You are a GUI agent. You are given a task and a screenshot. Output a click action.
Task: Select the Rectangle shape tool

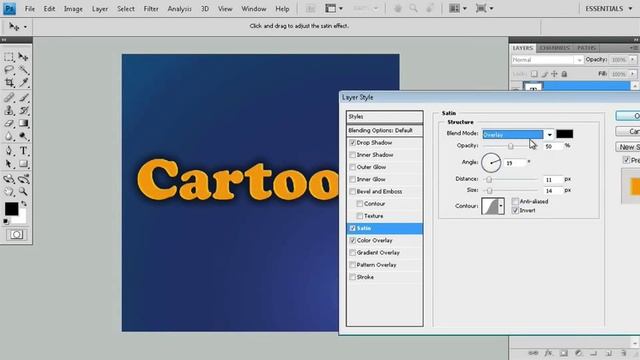click(x=23, y=164)
